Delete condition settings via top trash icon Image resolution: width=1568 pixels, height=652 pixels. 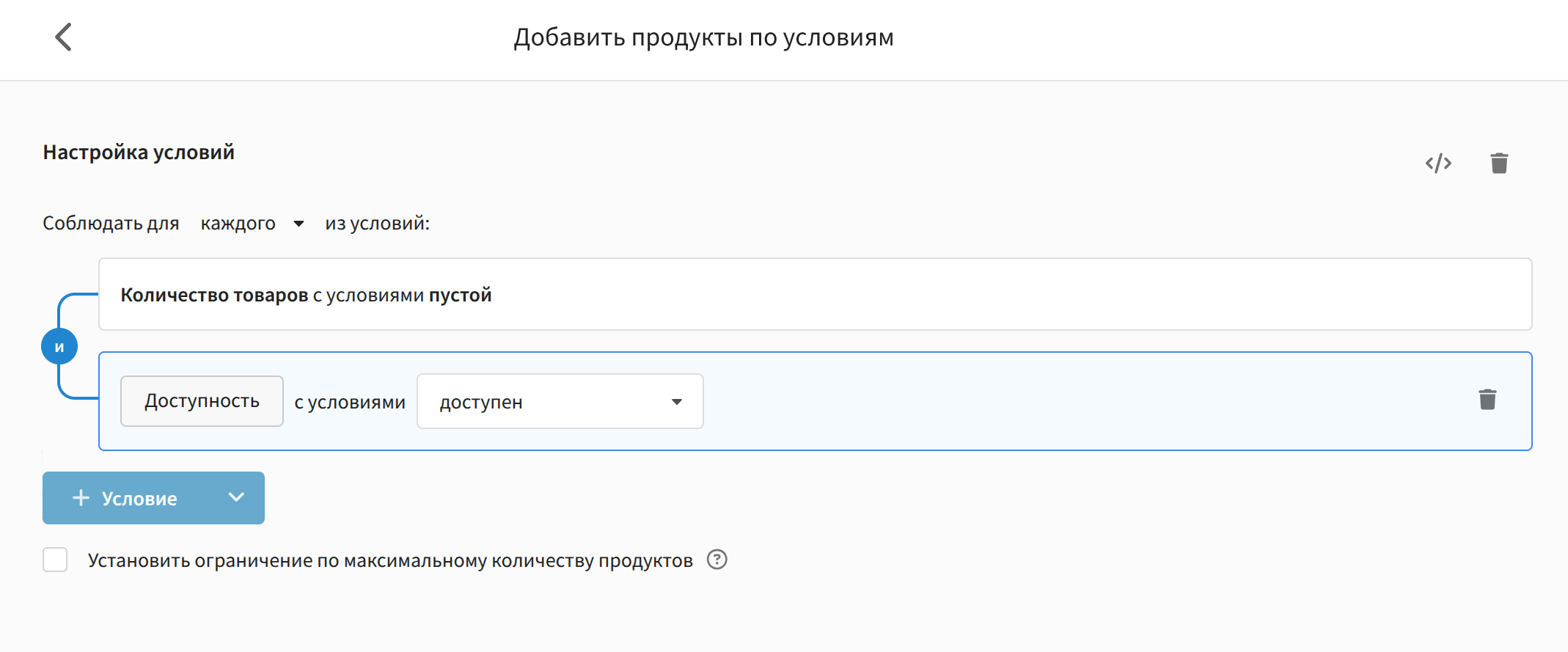(x=1499, y=163)
